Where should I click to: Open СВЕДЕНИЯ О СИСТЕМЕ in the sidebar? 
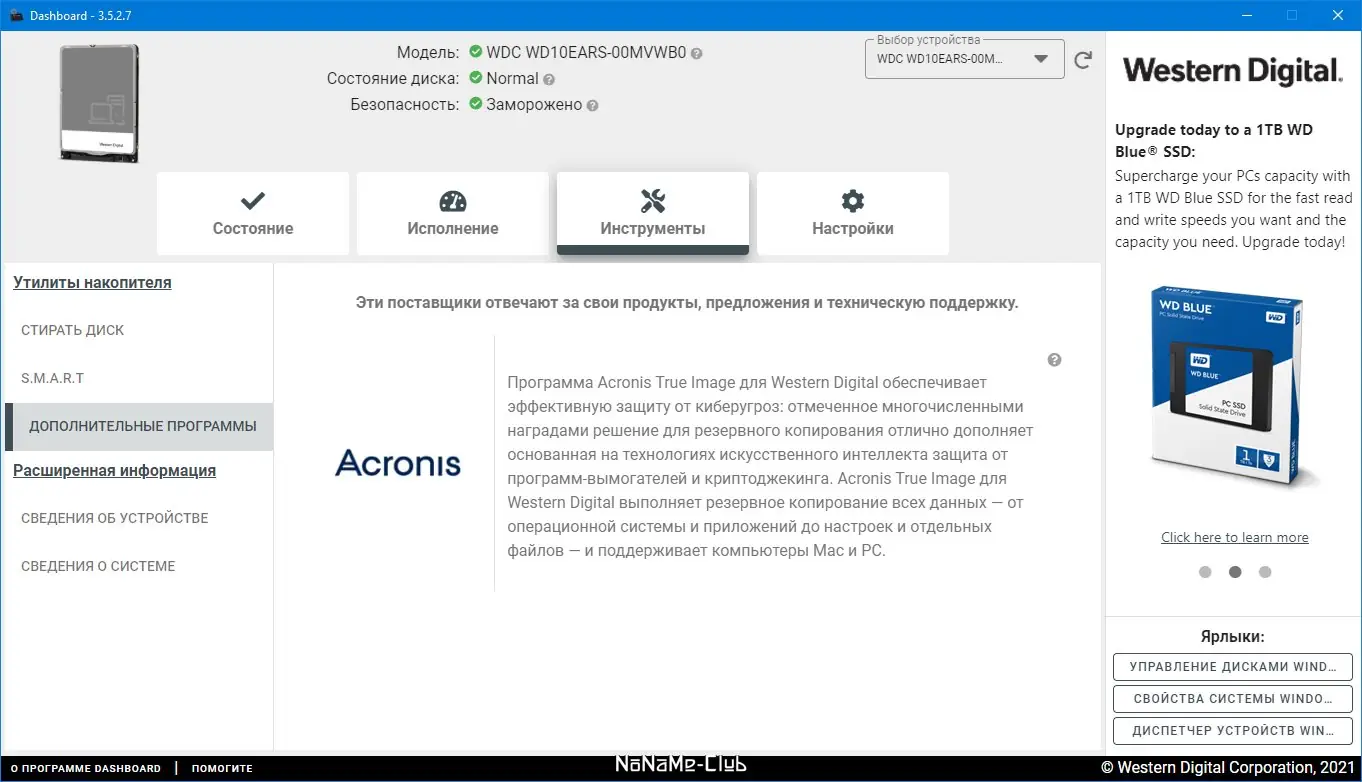139,566
